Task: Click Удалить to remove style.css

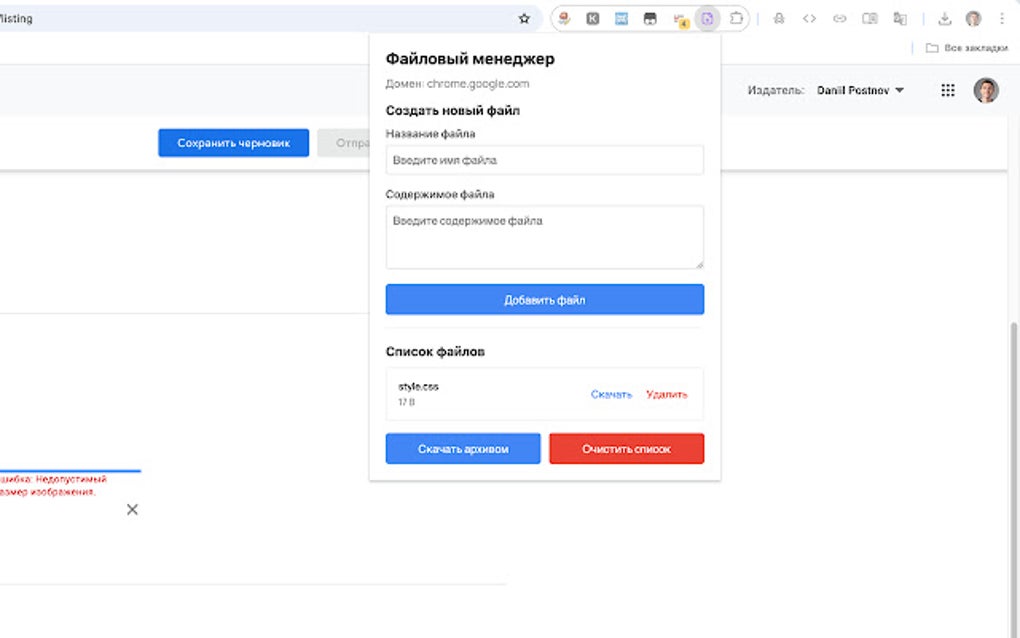Action: pos(669,394)
